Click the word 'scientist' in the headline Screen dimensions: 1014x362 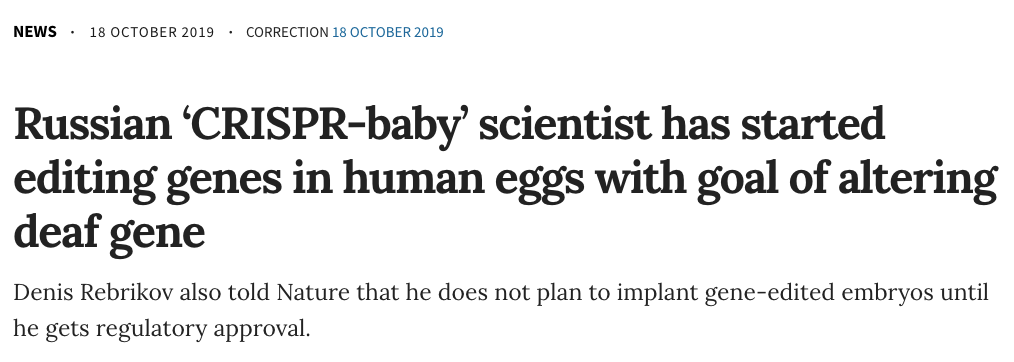[x=564, y=124]
